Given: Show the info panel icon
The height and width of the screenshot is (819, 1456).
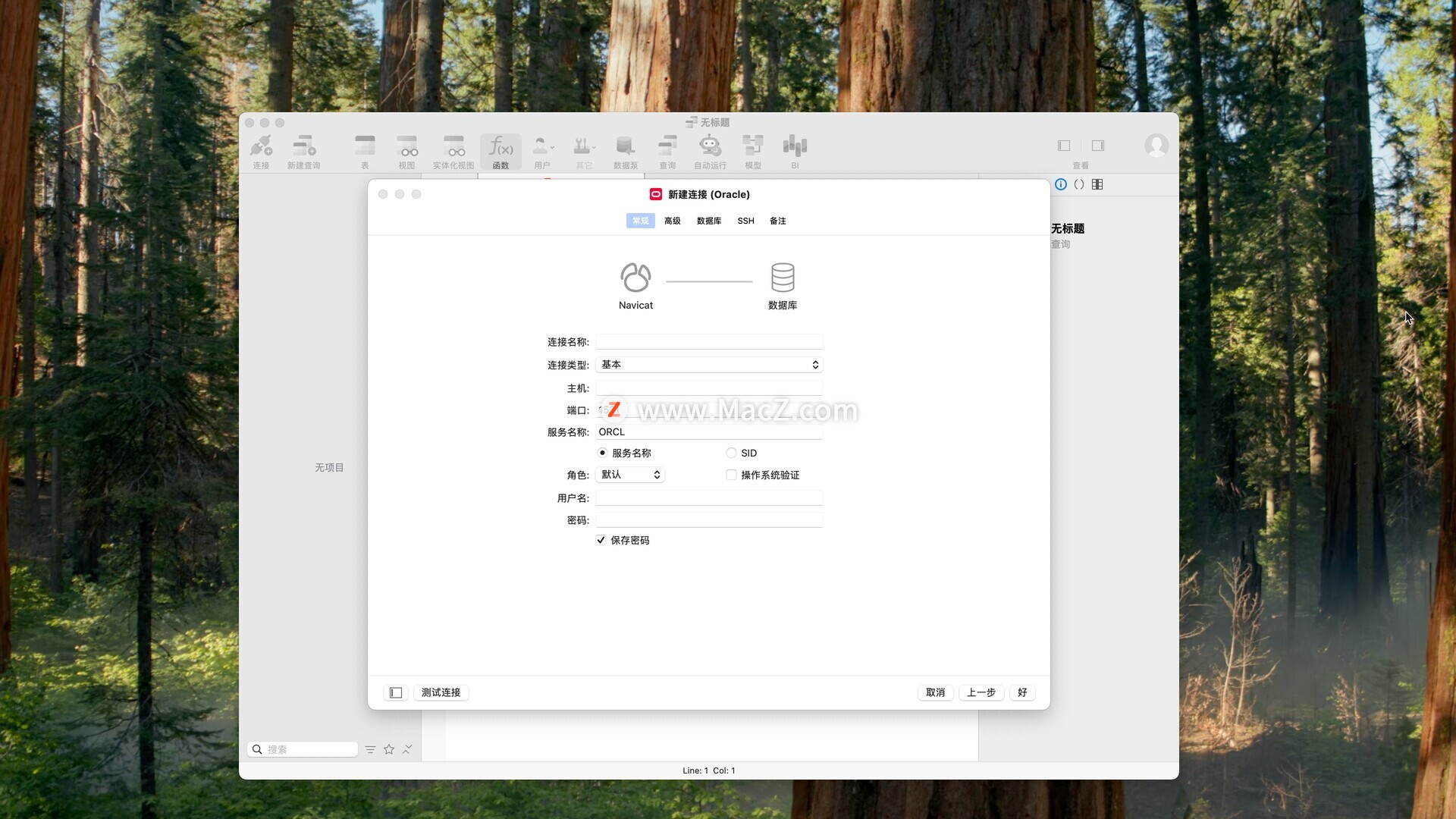Looking at the screenshot, I should point(1061,184).
